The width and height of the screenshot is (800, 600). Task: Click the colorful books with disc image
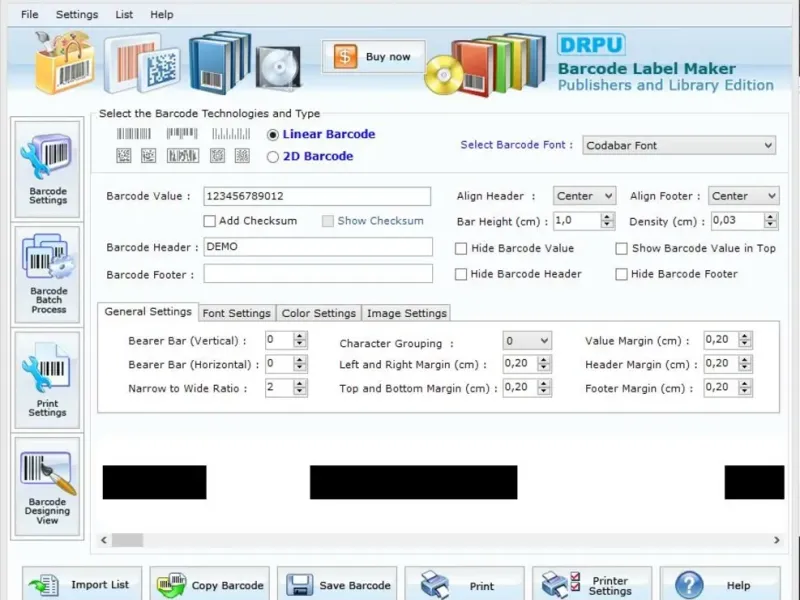(x=485, y=64)
